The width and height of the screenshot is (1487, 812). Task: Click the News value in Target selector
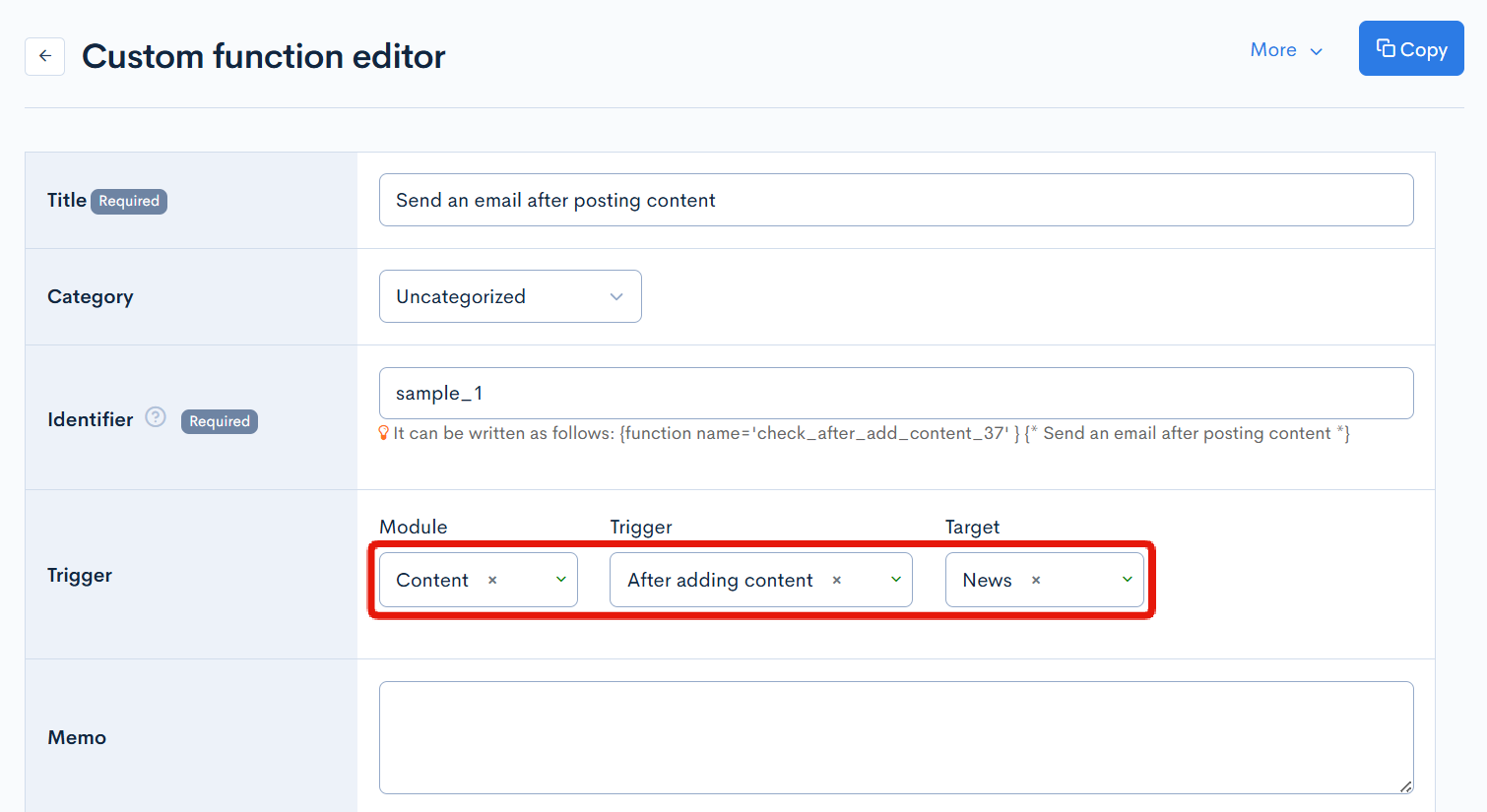(x=987, y=581)
